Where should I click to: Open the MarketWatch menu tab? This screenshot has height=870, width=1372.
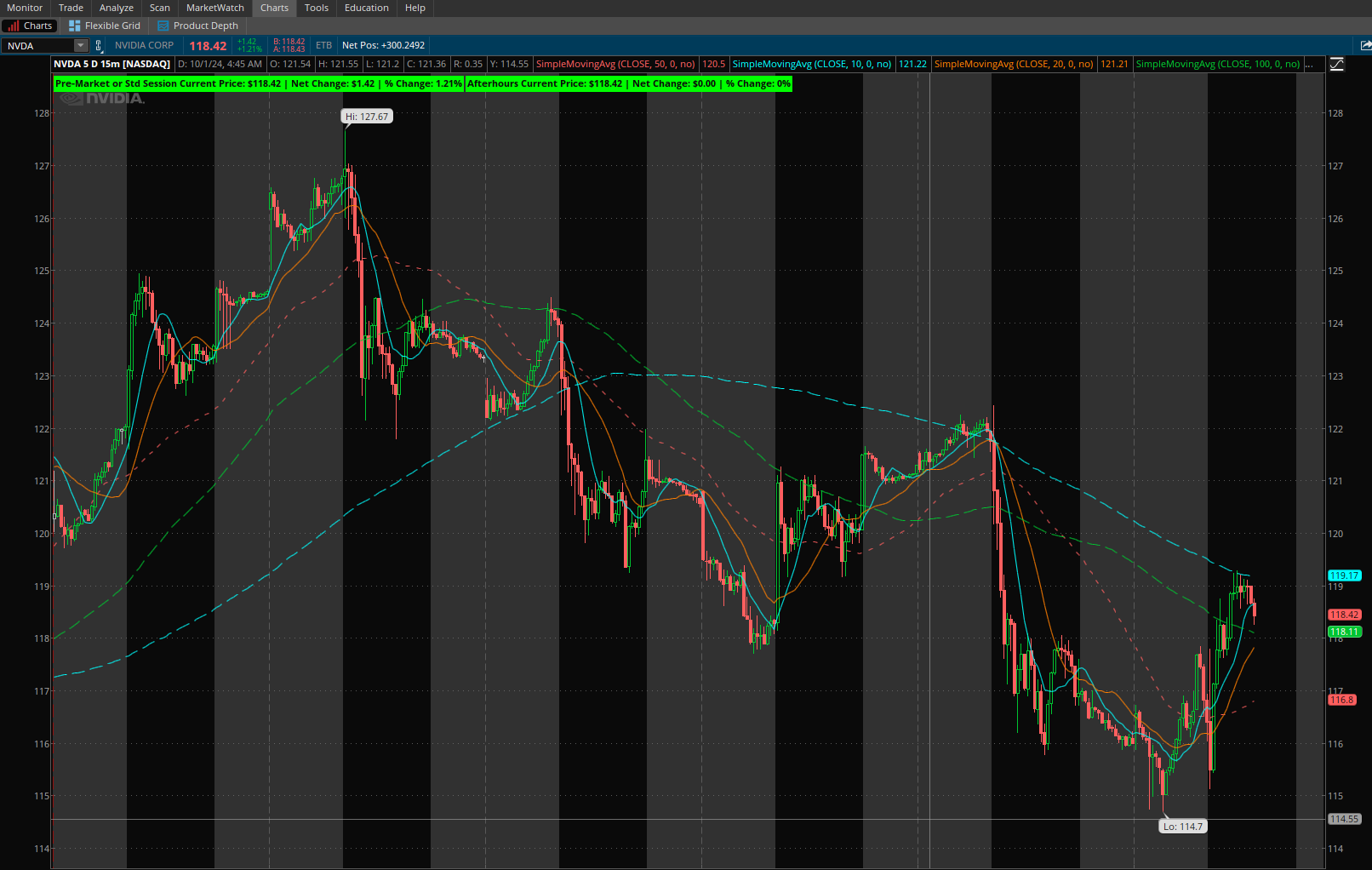point(215,8)
